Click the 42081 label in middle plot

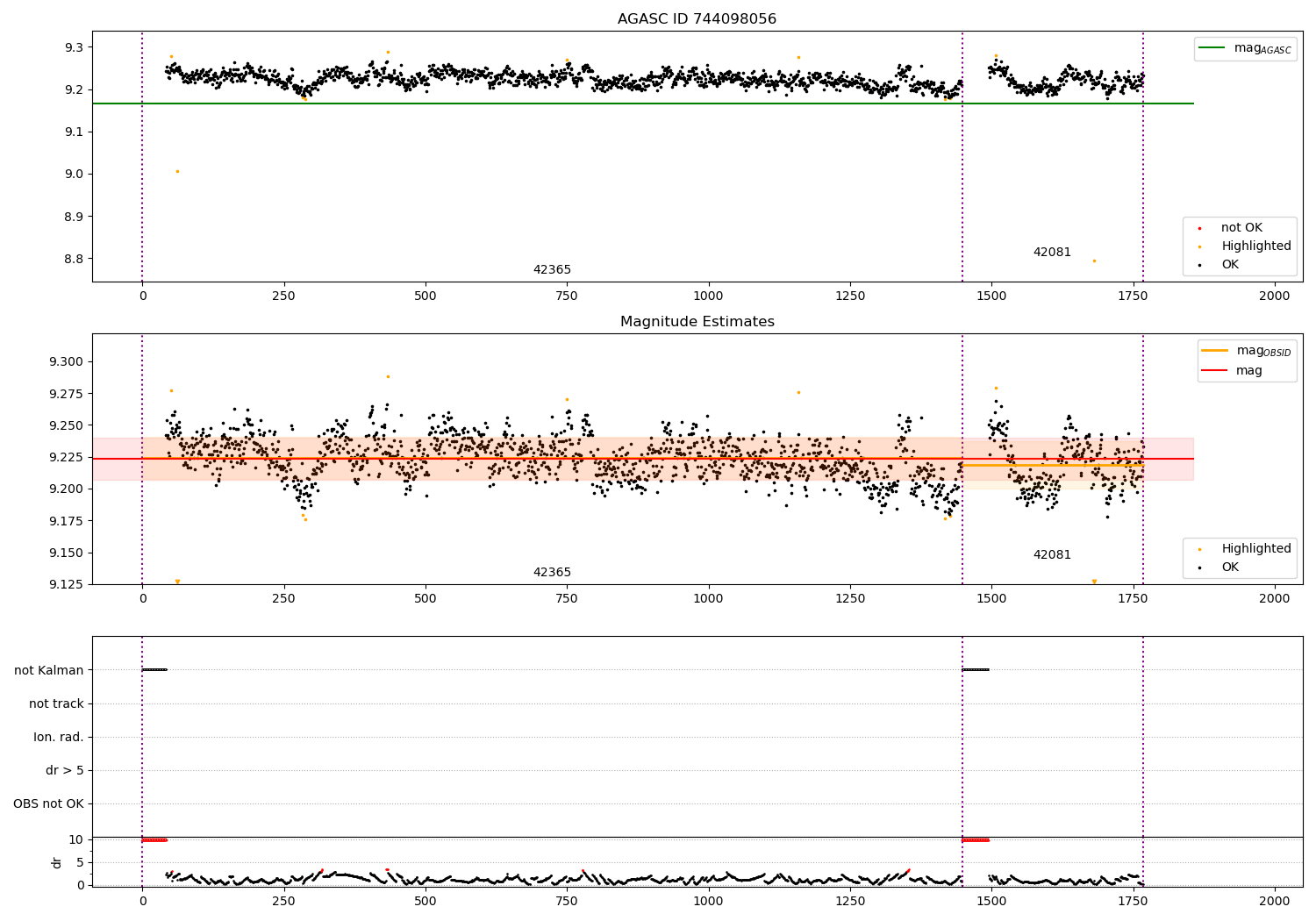pos(1052,555)
